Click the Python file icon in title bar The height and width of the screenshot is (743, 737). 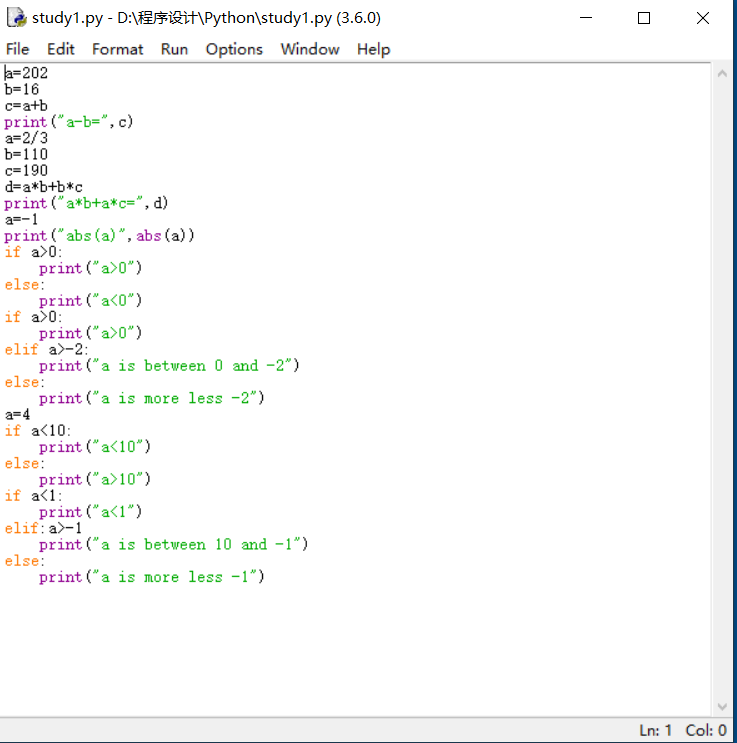tap(17, 18)
